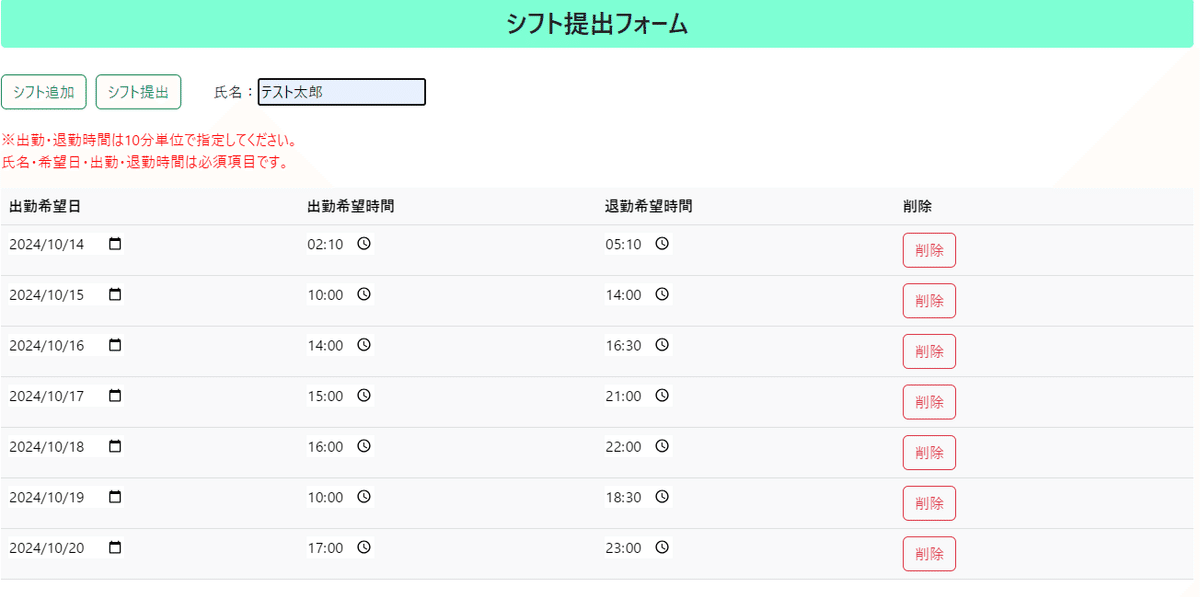The width and height of the screenshot is (1200, 597).
Task: Open time picker for 23:00 end time
Action: pyautogui.click(x=662, y=547)
